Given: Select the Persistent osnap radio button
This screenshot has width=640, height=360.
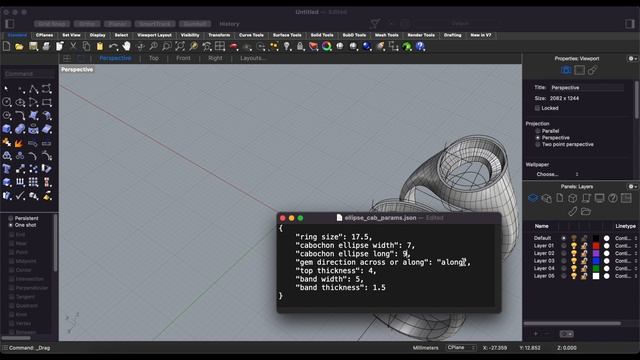Looking at the screenshot, I should (11, 218).
